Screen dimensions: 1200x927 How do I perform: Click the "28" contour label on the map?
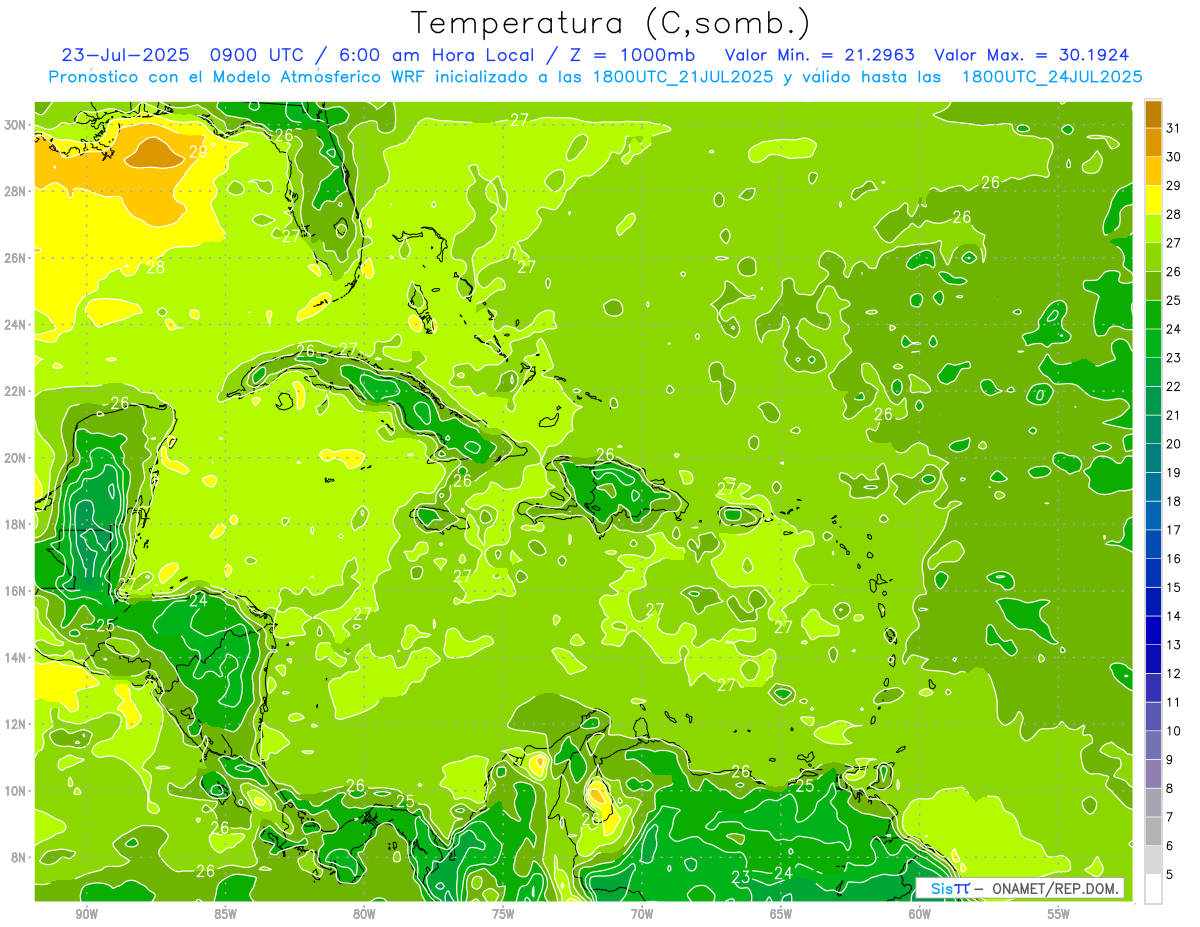155,267
